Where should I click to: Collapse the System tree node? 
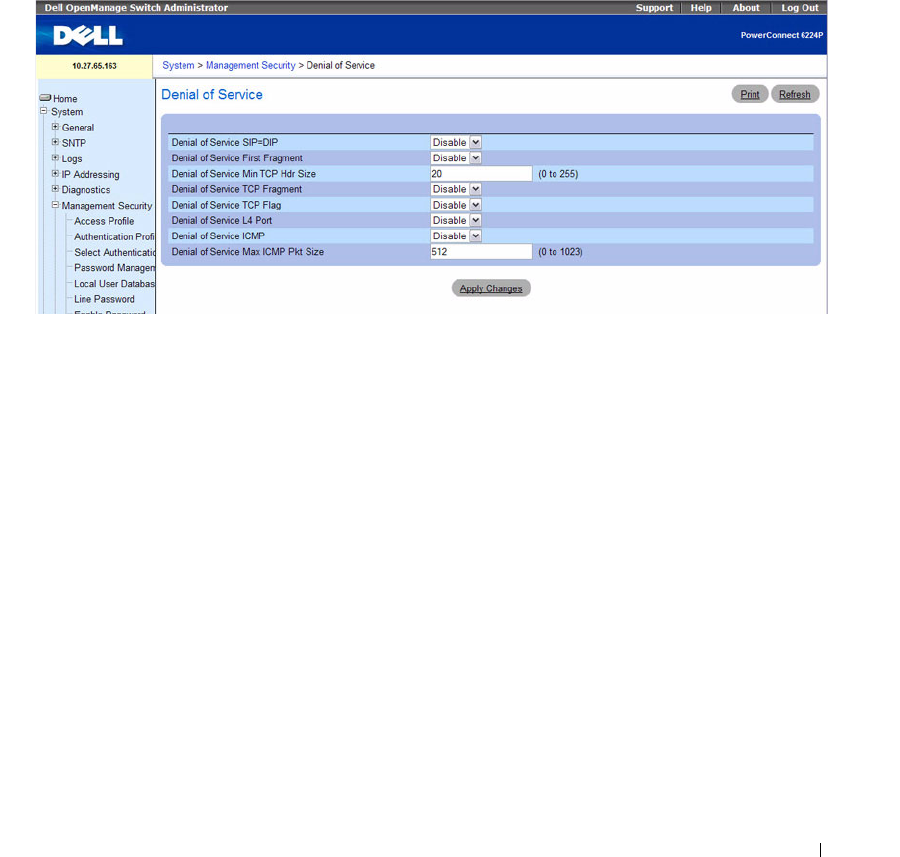(x=44, y=111)
